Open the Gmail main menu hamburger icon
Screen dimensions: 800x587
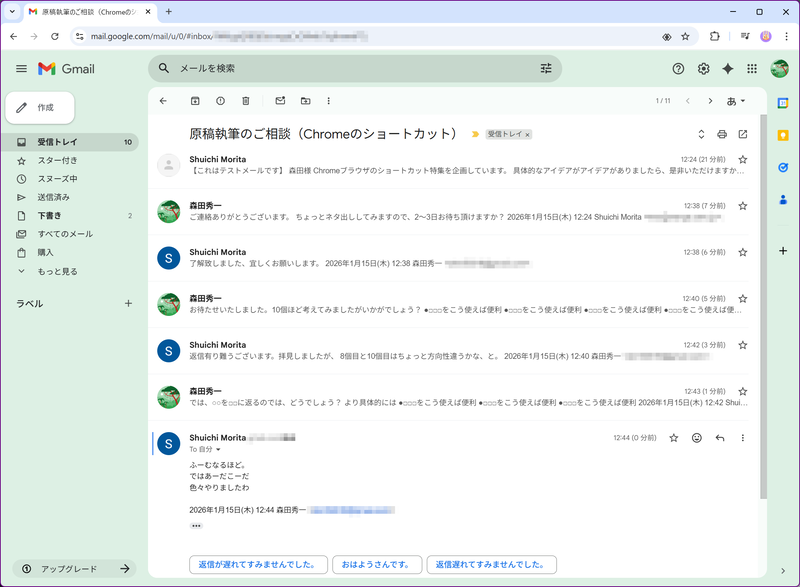click(21, 68)
